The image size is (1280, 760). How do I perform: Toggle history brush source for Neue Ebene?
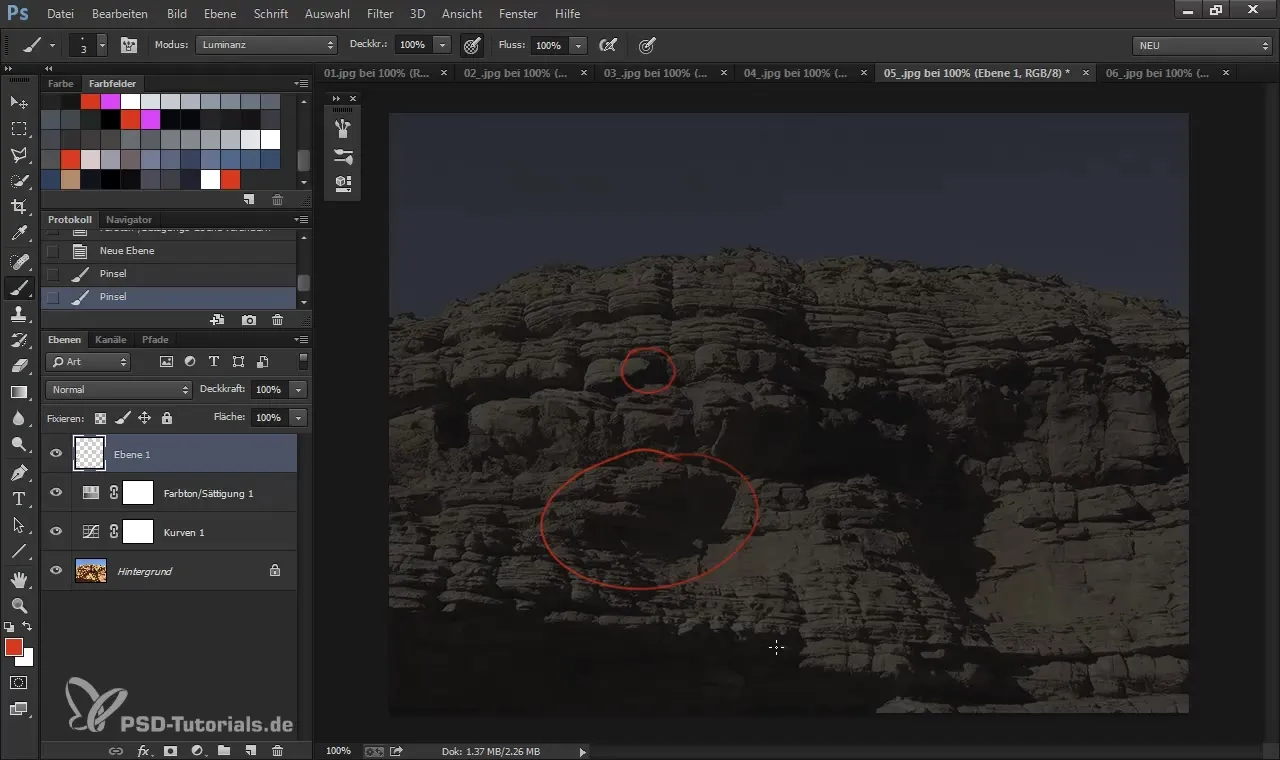[53, 251]
